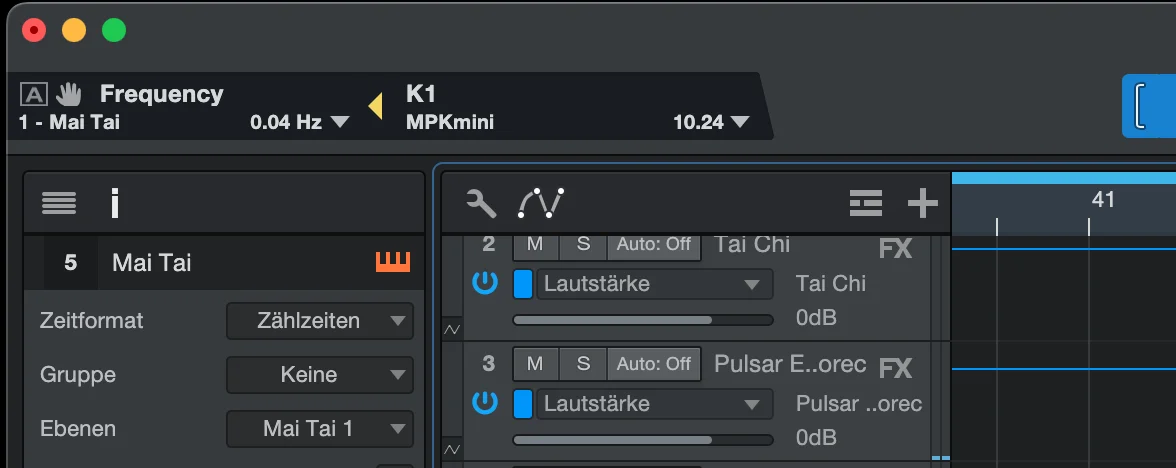This screenshot has width=1176, height=468.
Task: Click the Tai Chi track name
Action: click(752, 244)
